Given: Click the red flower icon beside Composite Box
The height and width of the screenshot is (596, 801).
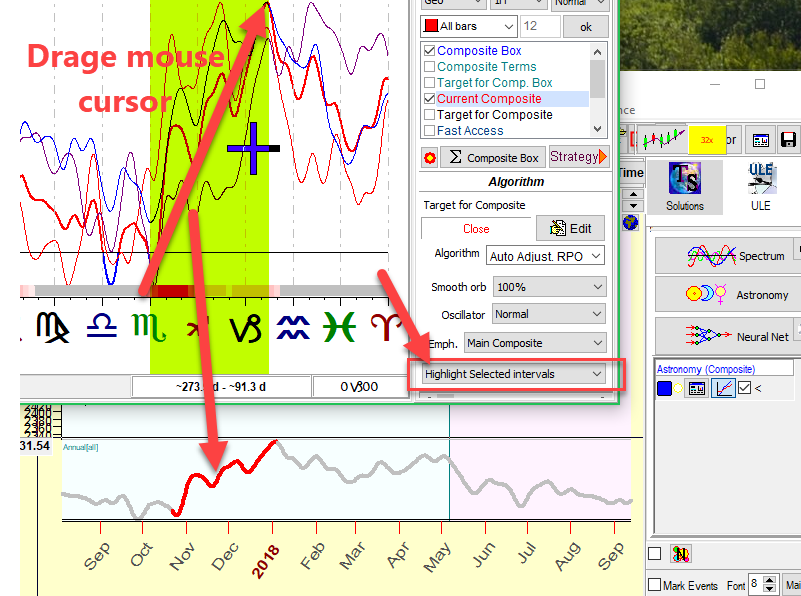Looking at the screenshot, I should tap(429, 157).
